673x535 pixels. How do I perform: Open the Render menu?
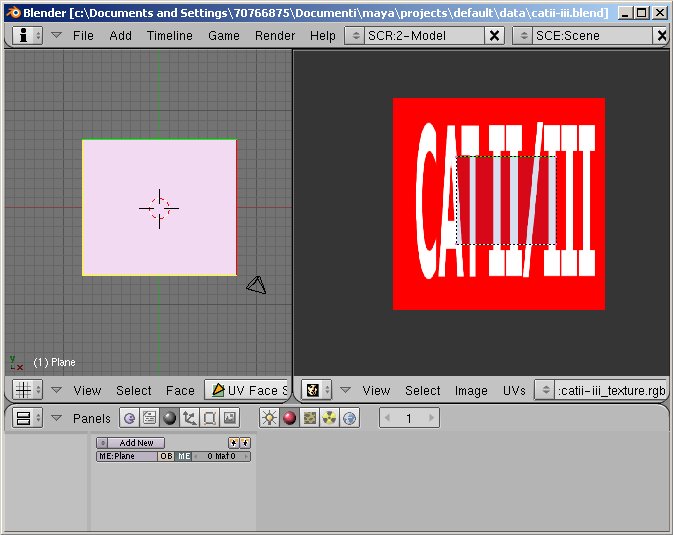click(275, 36)
